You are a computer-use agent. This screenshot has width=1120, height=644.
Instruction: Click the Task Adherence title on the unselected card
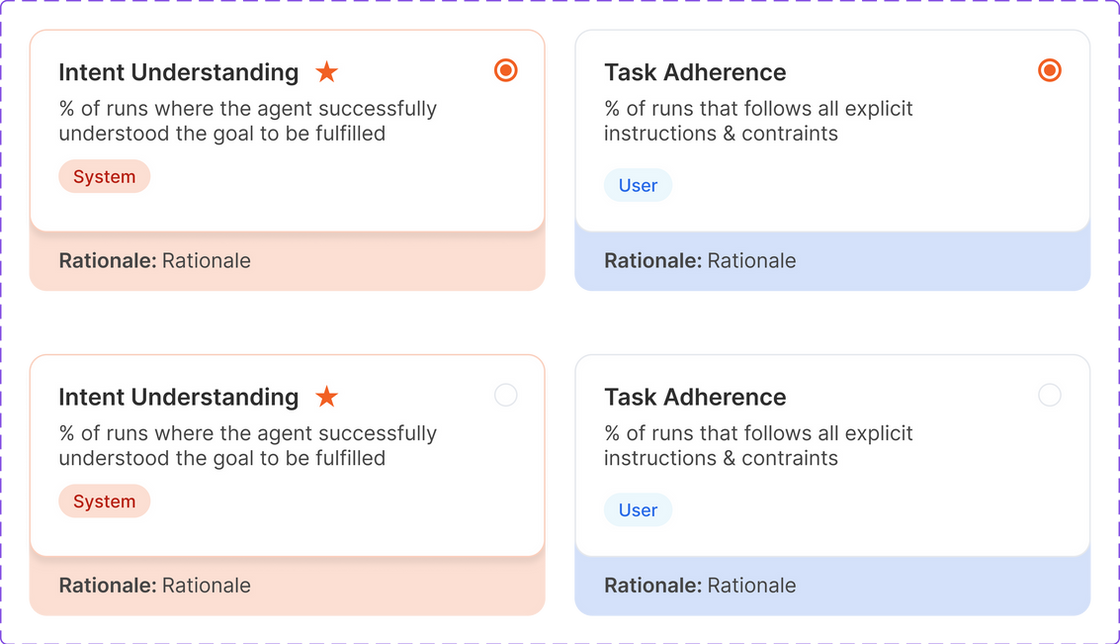tap(695, 397)
